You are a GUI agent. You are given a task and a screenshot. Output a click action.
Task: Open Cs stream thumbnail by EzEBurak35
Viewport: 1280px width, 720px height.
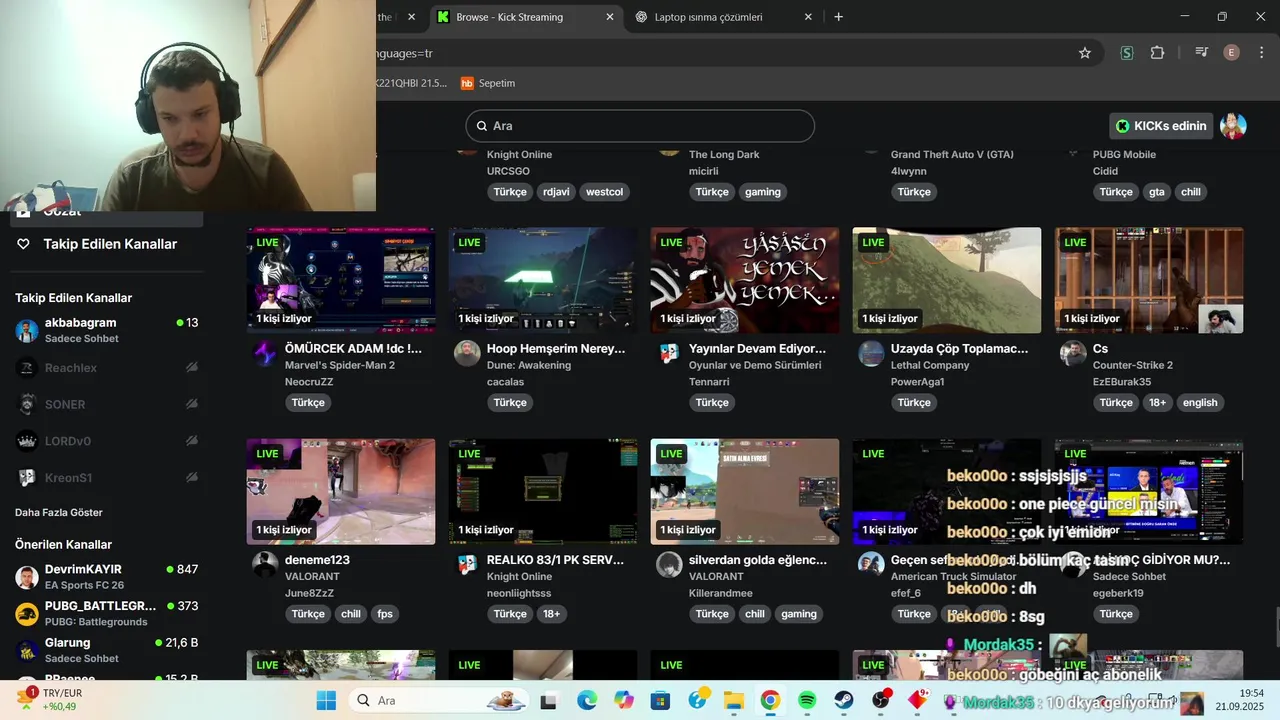click(x=1149, y=280)
